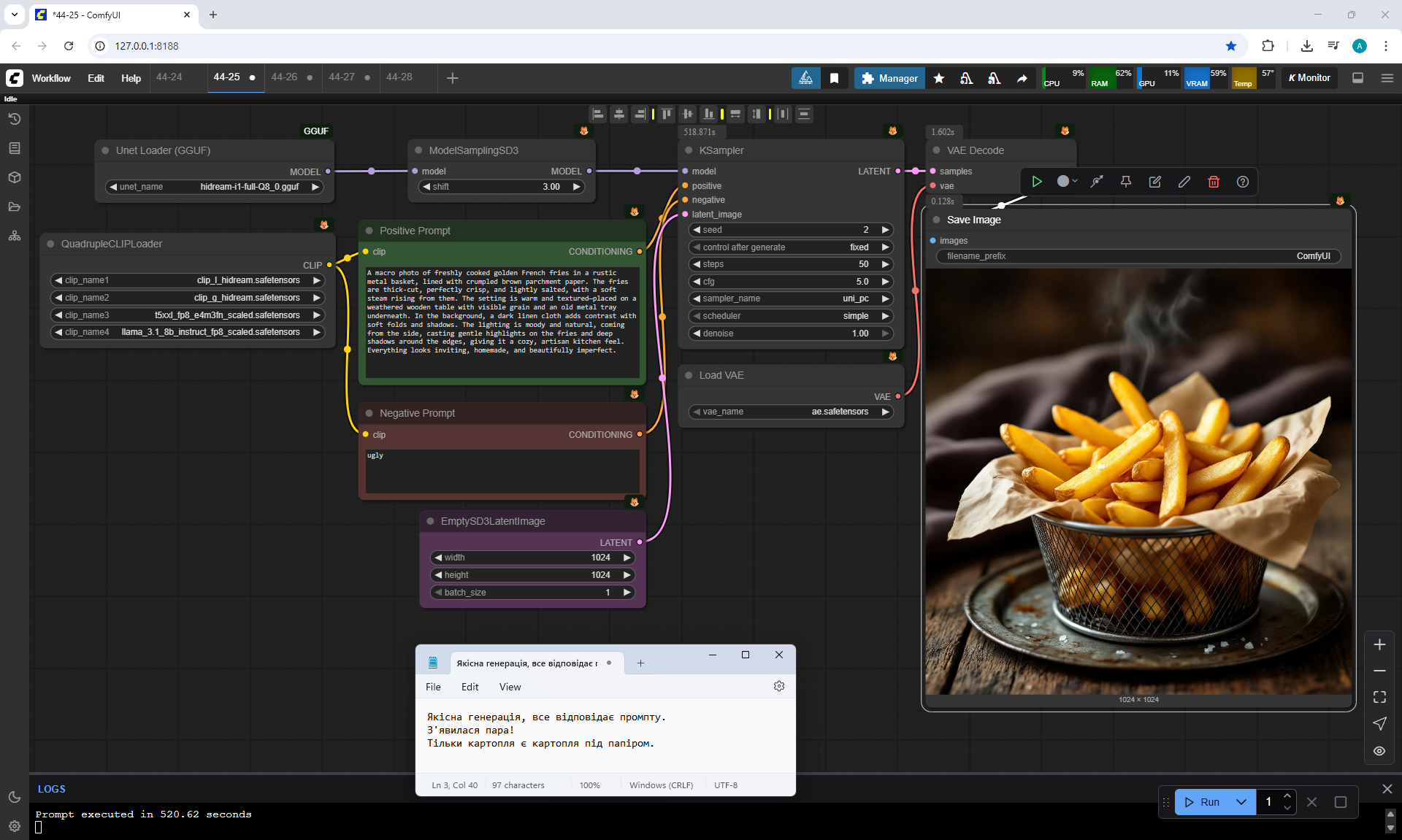Open the node color picker dropdown

point(1068,182)
